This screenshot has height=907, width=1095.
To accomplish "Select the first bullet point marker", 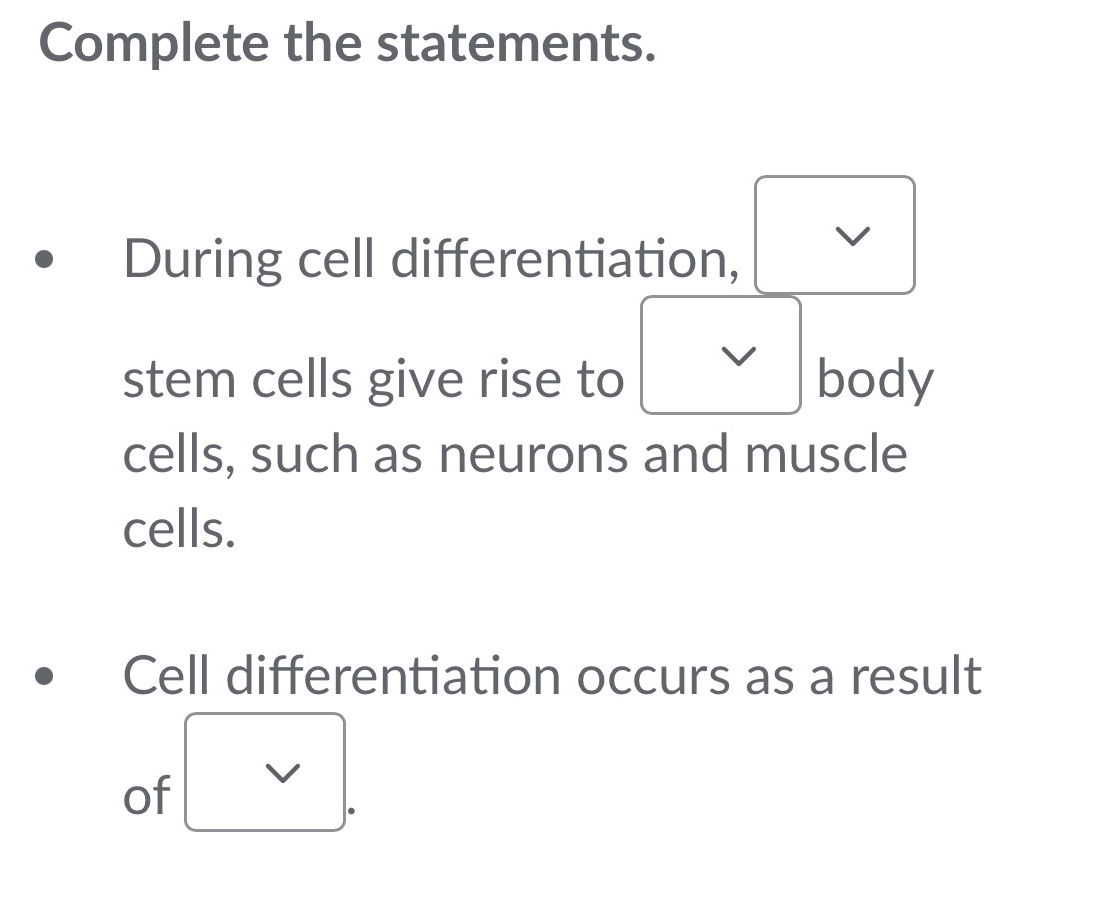I will tap(45, 260).
